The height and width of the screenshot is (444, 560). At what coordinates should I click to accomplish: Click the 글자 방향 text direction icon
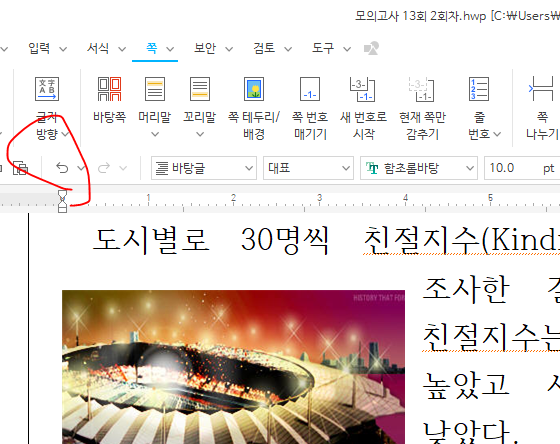47,89
